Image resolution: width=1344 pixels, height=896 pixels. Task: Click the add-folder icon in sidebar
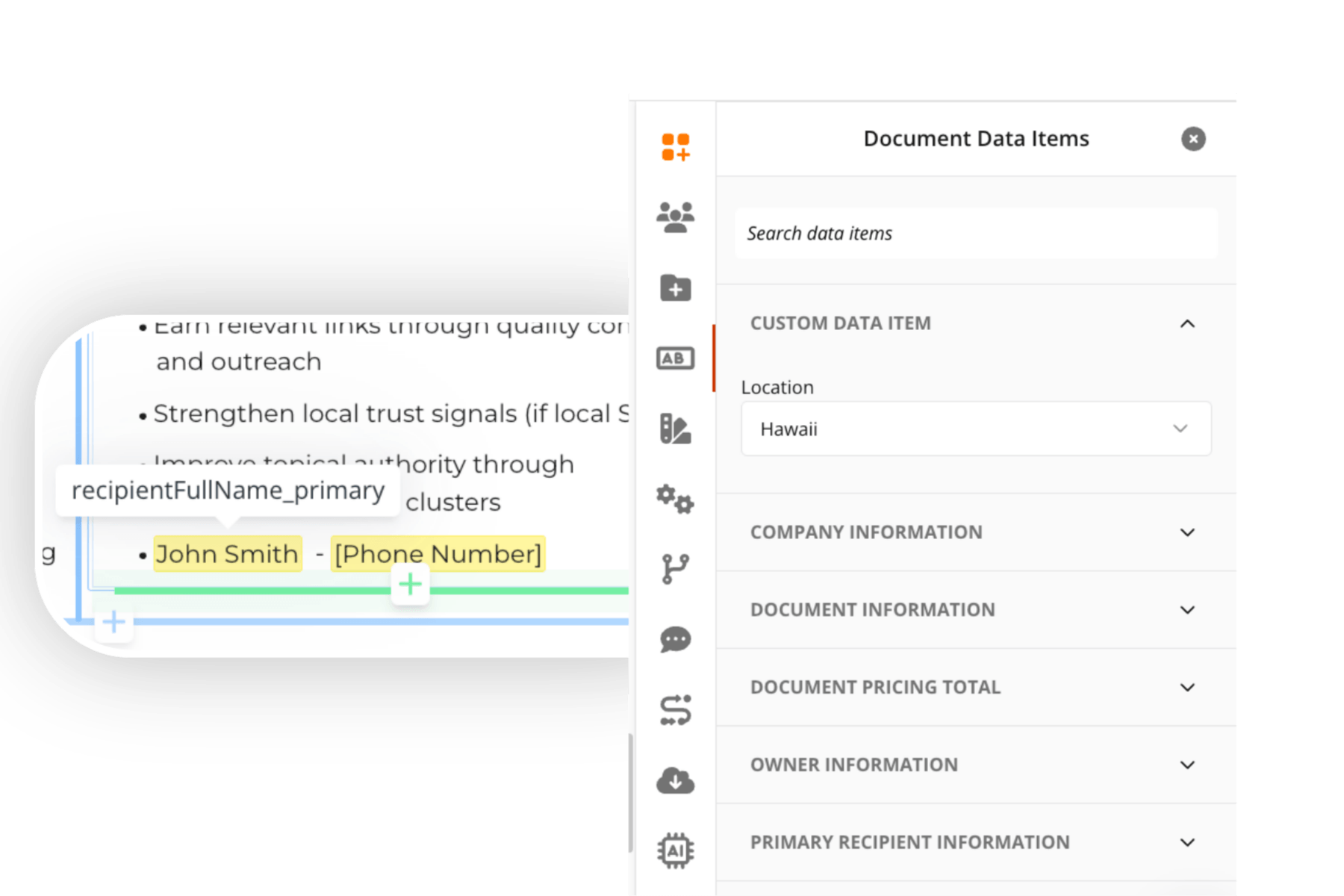point(675,287)
